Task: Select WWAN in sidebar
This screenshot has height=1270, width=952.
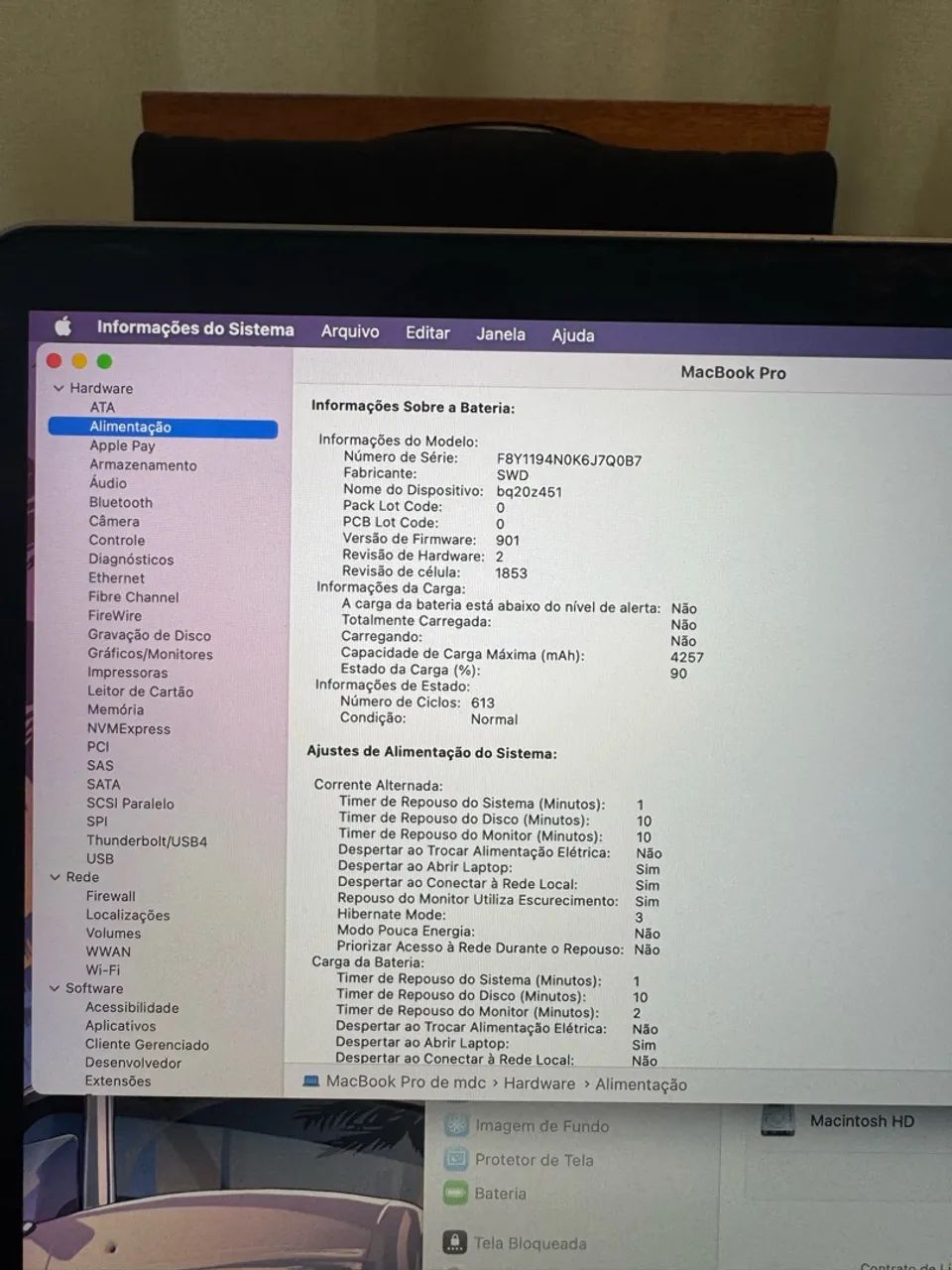Action: click(x=108, y=951)
